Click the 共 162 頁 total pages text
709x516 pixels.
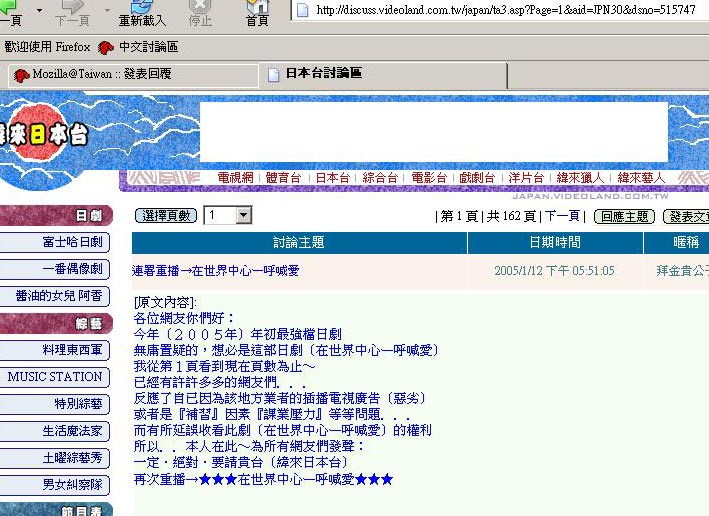point(511,216)
